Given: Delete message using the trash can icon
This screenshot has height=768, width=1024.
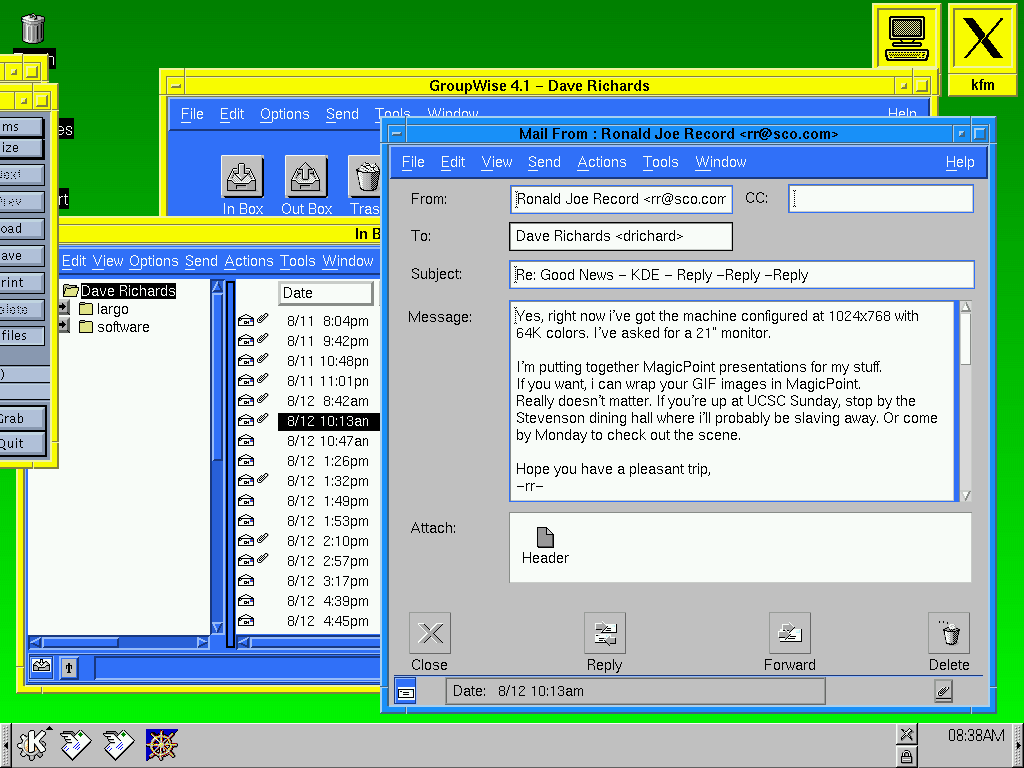Looking at the screenshot, I should coord(948,633).
